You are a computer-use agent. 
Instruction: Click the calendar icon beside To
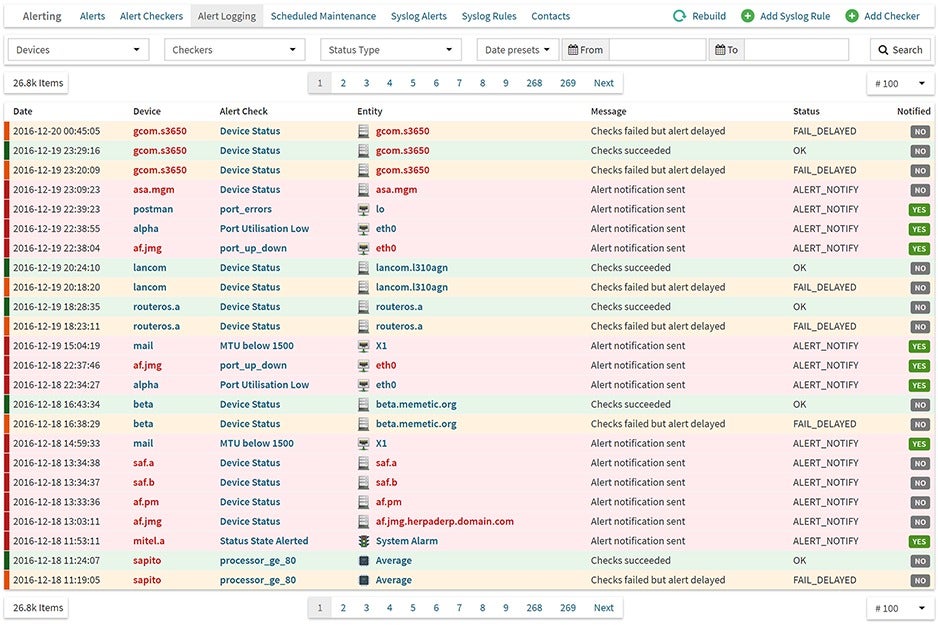point(720,50)
